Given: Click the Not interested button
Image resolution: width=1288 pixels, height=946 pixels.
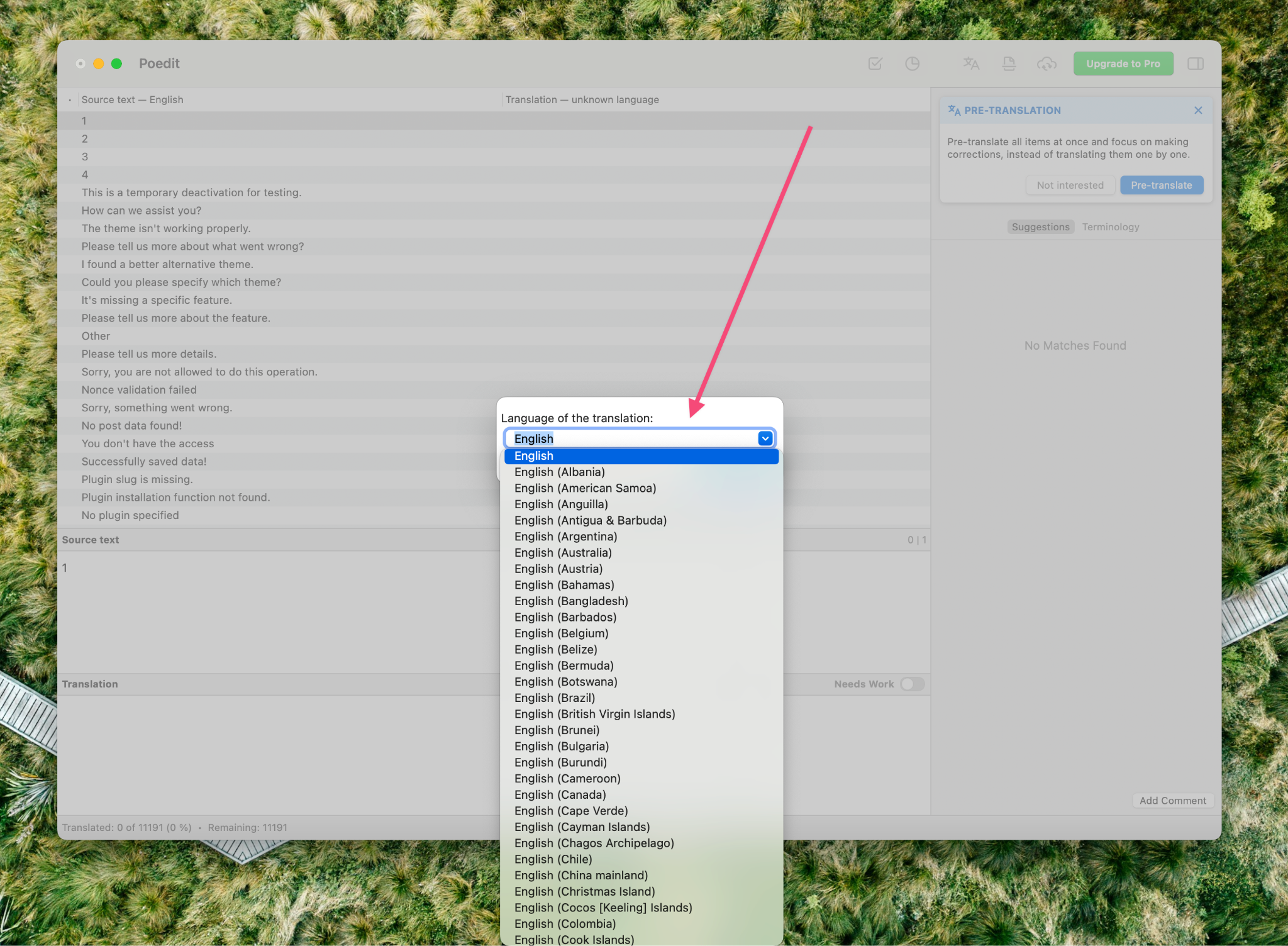Looking at the screenshot, I should coord(1070,185).
